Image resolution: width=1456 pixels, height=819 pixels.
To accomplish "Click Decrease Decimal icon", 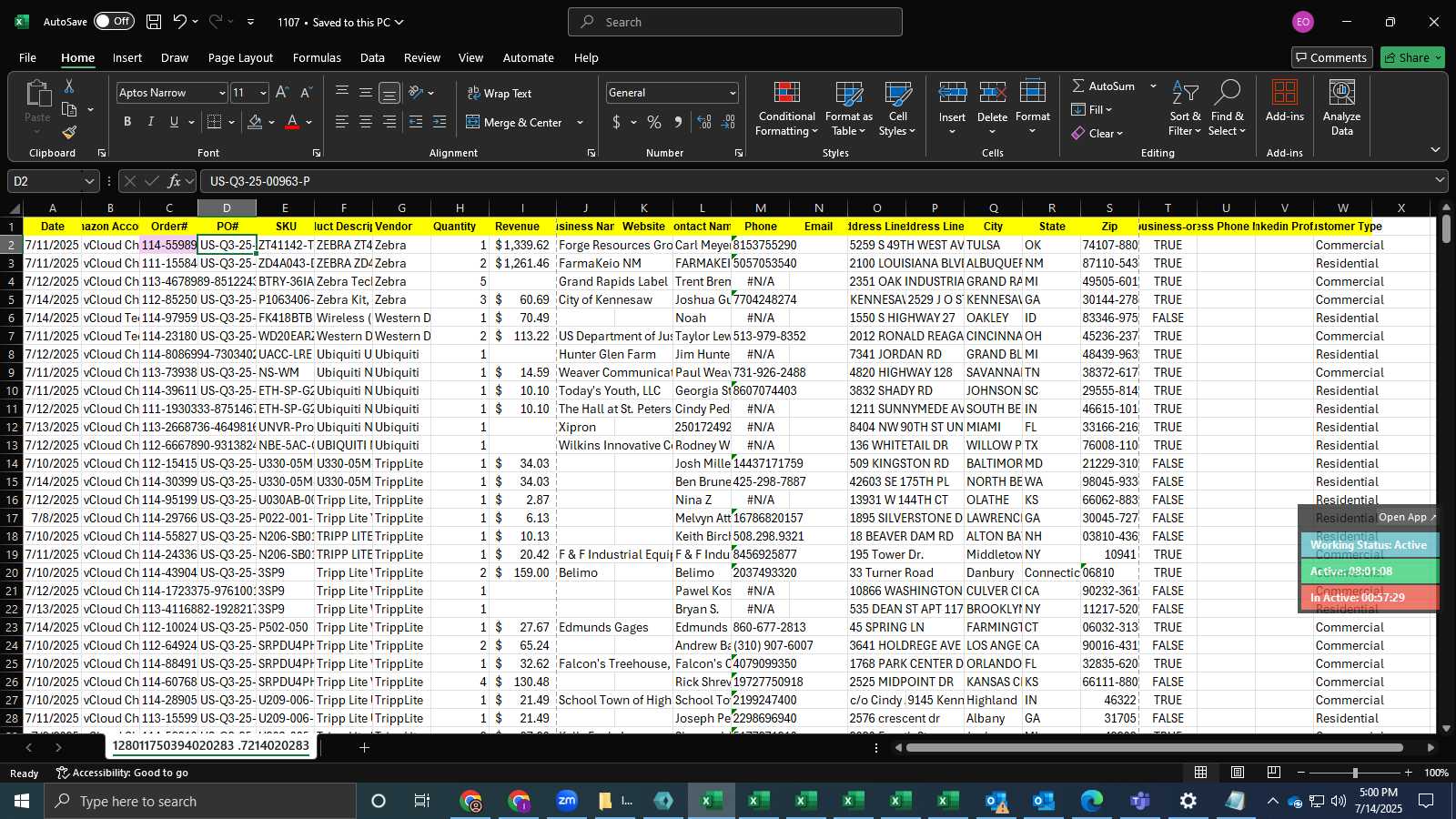I will [x=728, y=122].
